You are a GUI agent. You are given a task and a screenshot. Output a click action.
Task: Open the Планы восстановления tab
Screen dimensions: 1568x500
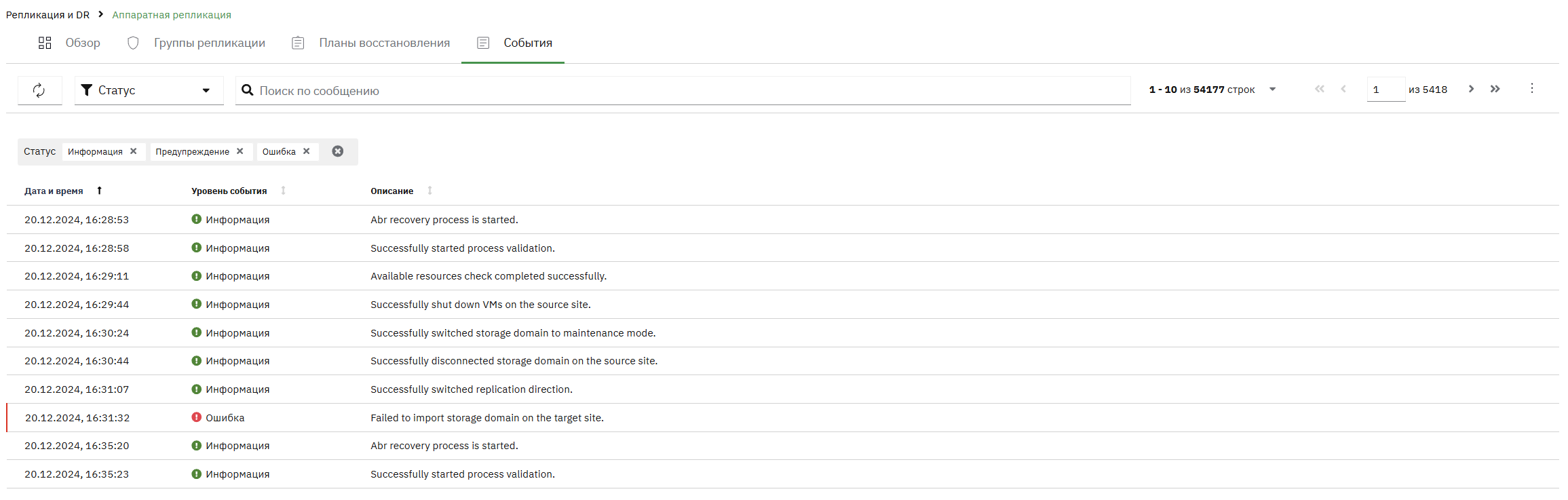click(371, 43)
